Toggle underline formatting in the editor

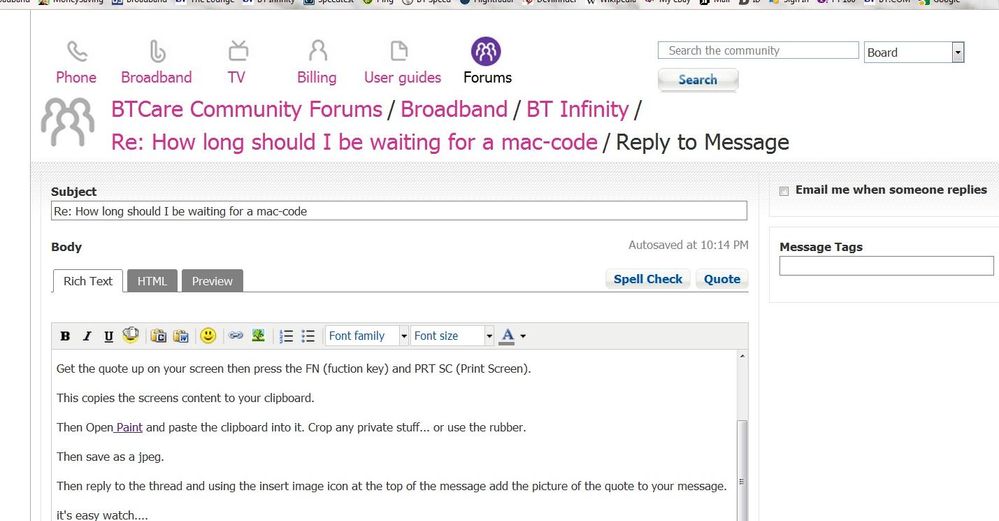click(x=108, y=336)
